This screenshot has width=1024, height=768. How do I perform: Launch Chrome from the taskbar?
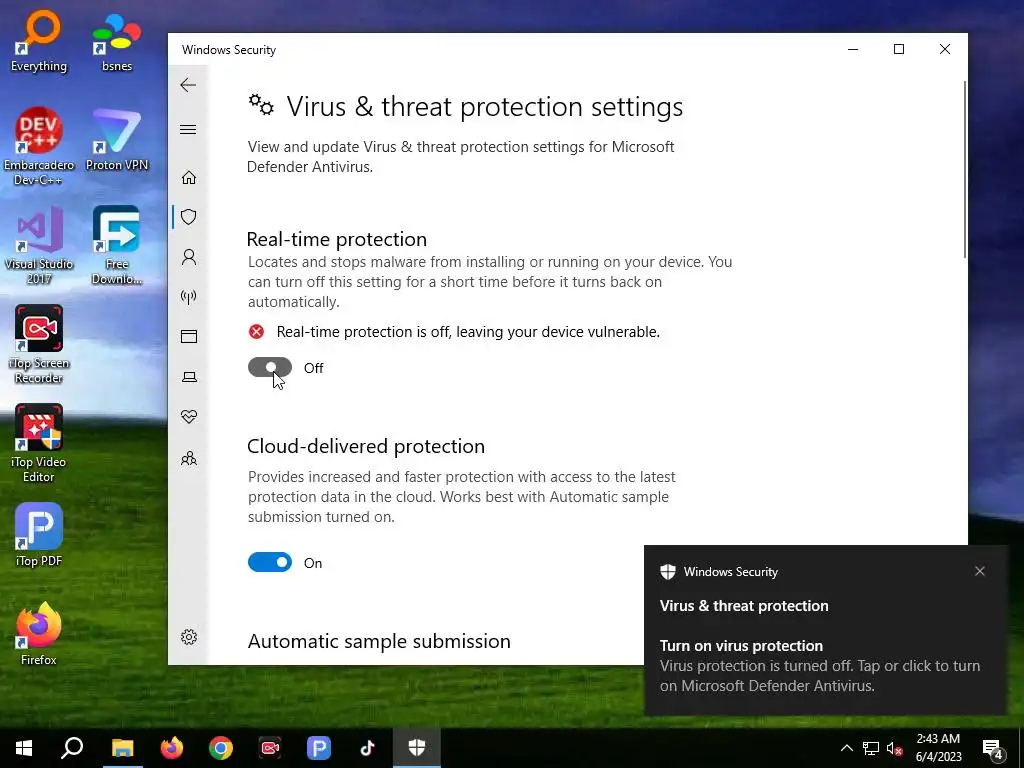(x=221, y=748)
